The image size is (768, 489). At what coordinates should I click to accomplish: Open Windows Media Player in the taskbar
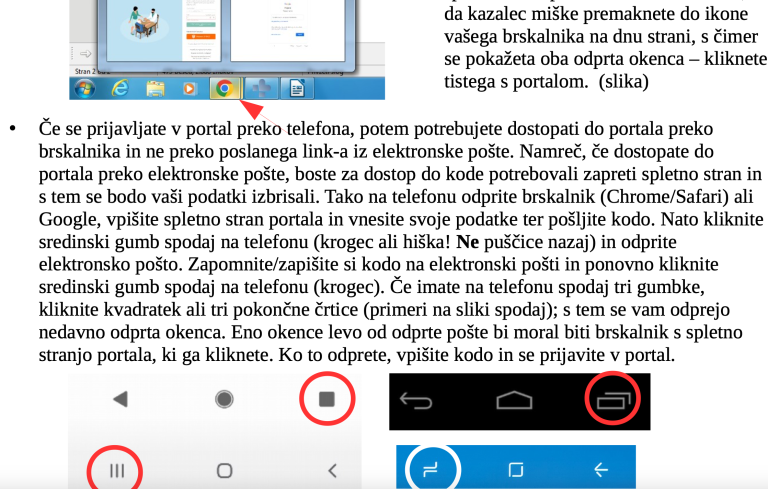coord(189,89)
